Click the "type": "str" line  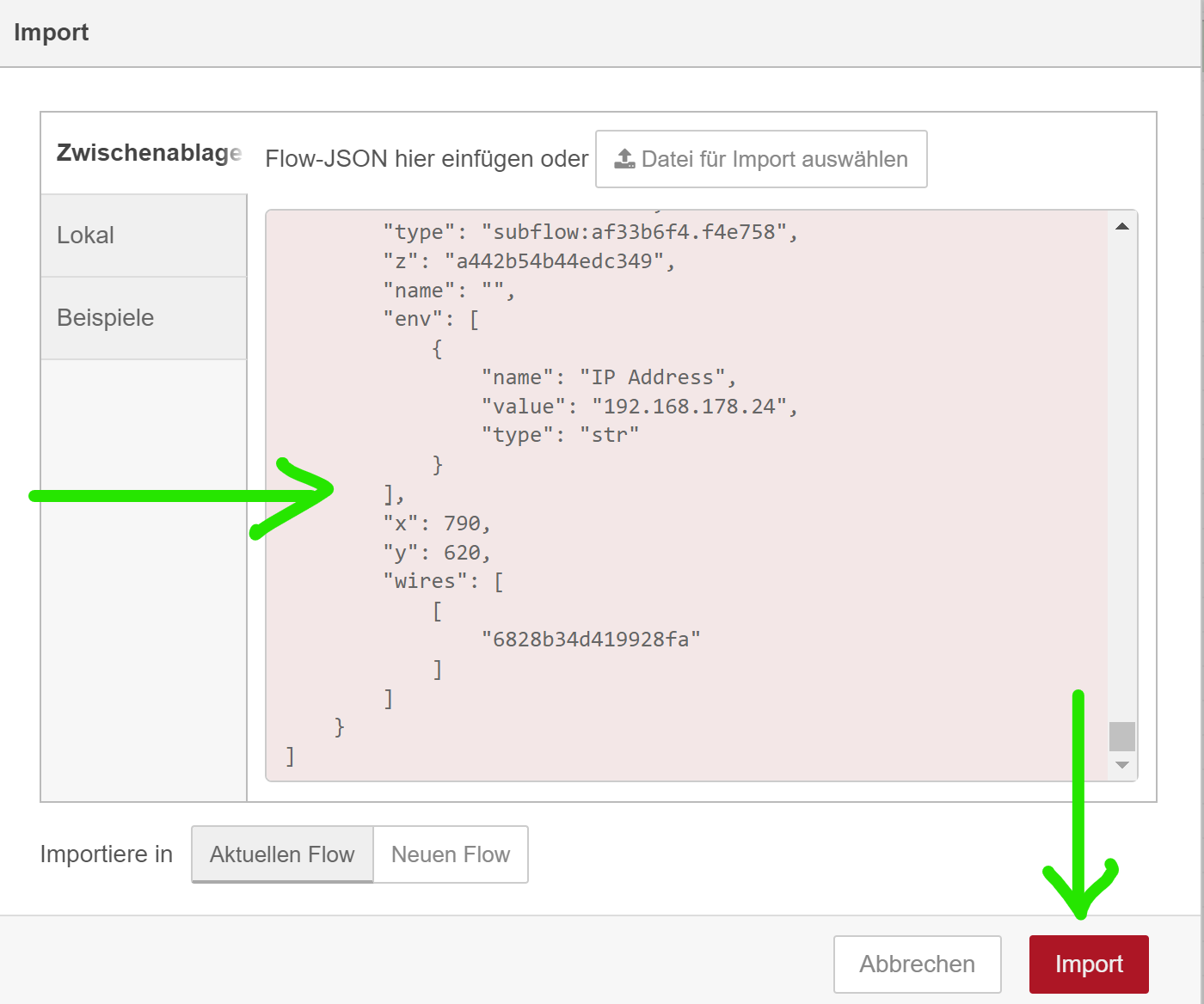[x=561, y=435]
